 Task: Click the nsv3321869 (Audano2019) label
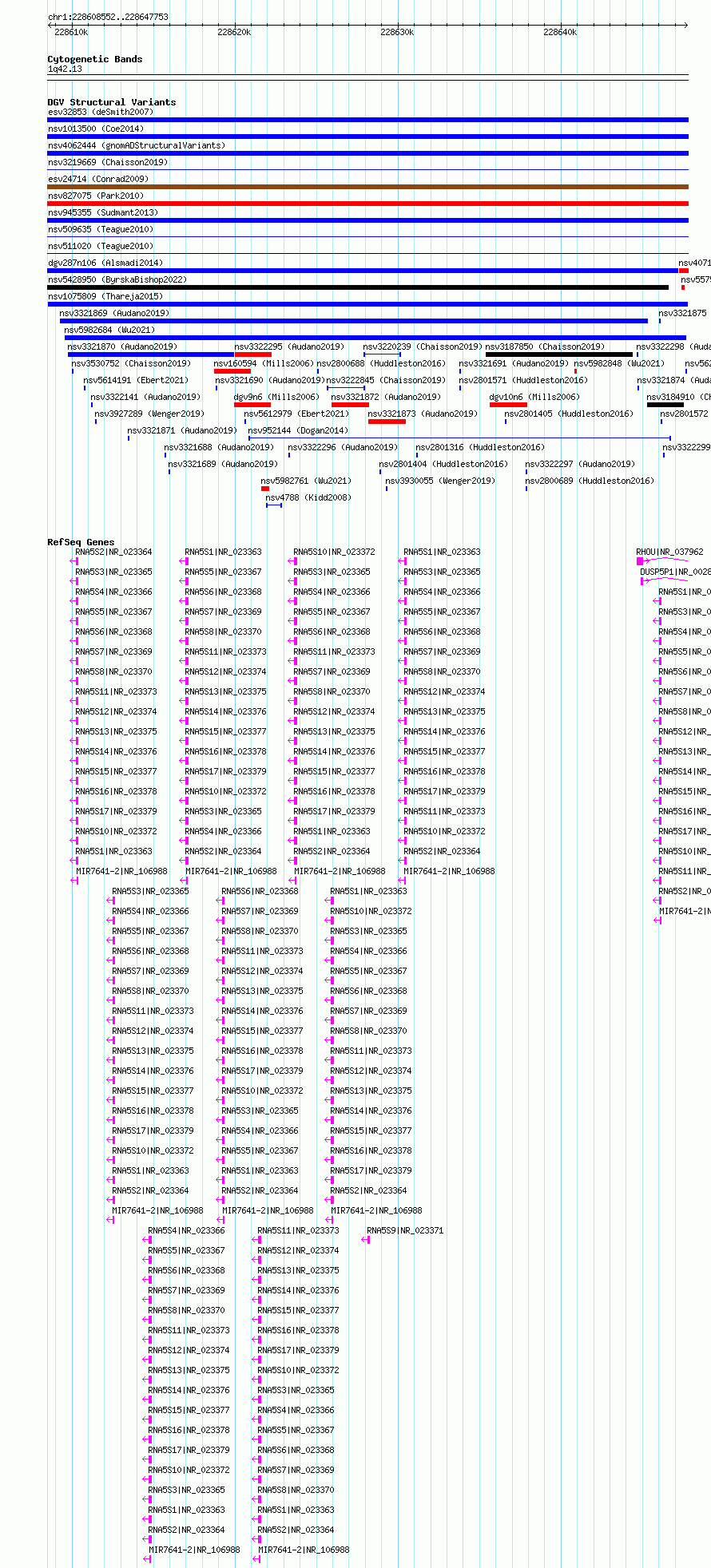pyautogui.click(x=115, y=313)
